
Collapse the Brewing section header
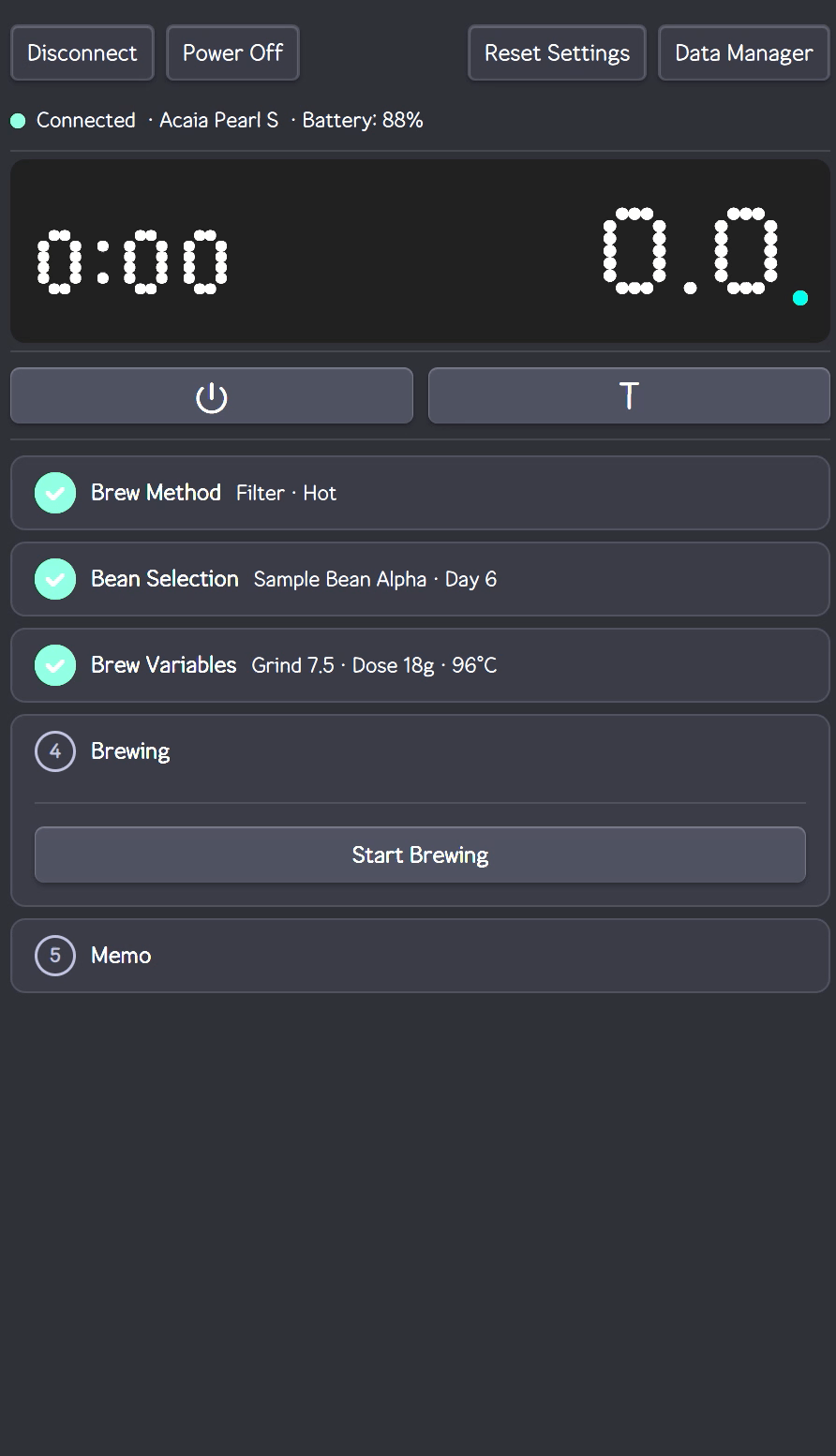[420, 751]
